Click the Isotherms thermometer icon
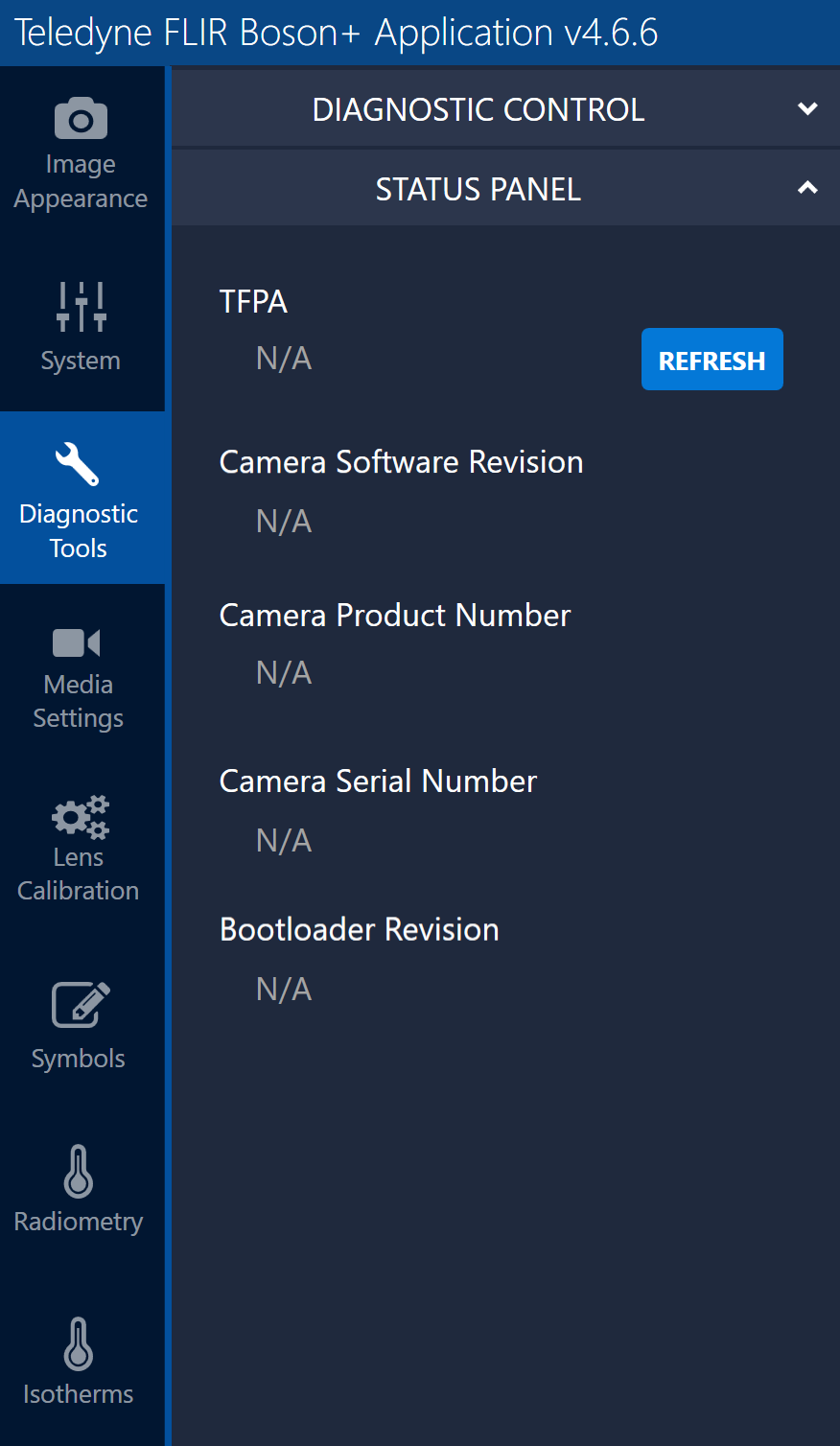 [x=79, y=1343]
